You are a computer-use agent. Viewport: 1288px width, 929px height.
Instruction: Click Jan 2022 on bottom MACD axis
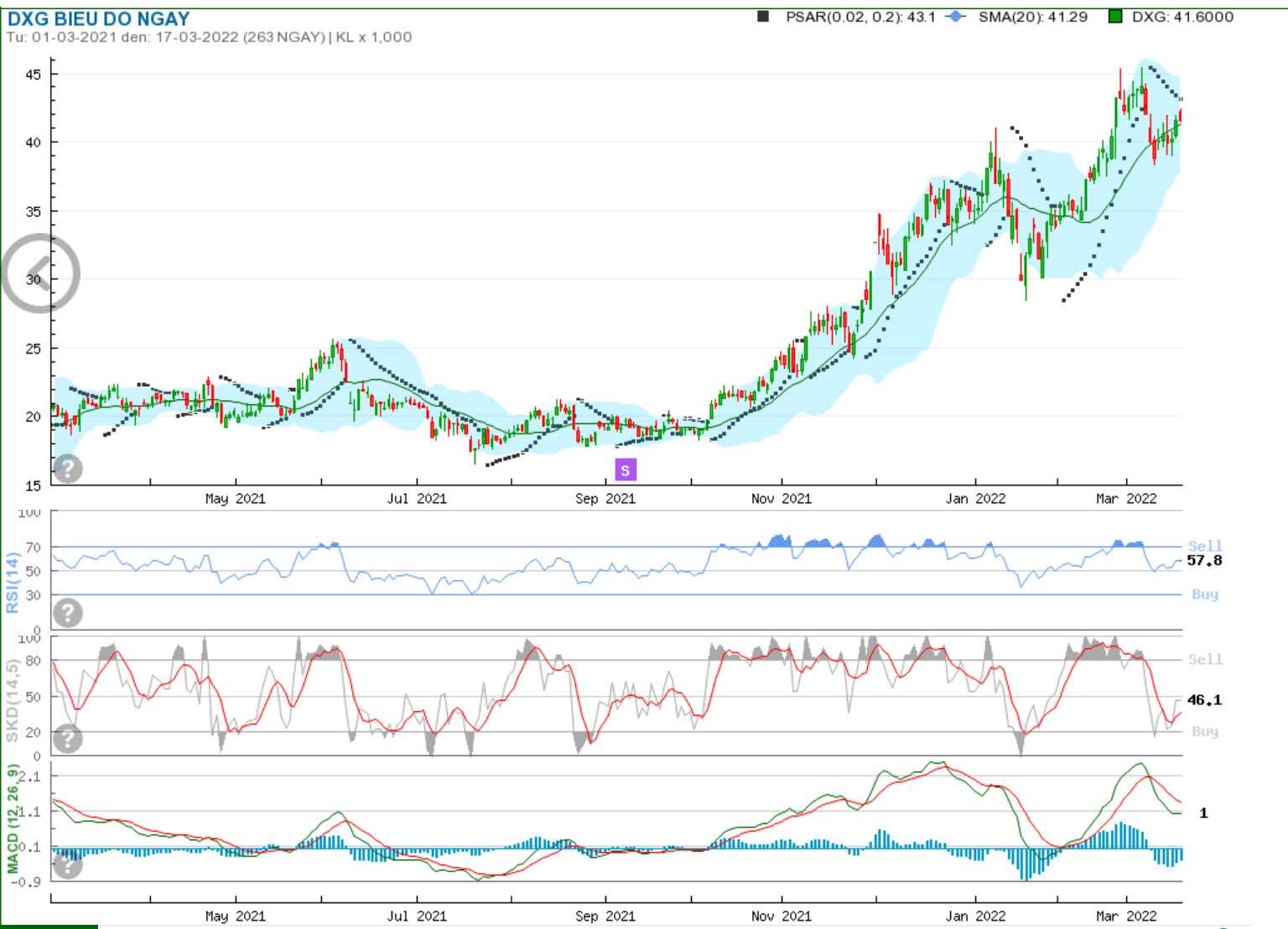975,916
